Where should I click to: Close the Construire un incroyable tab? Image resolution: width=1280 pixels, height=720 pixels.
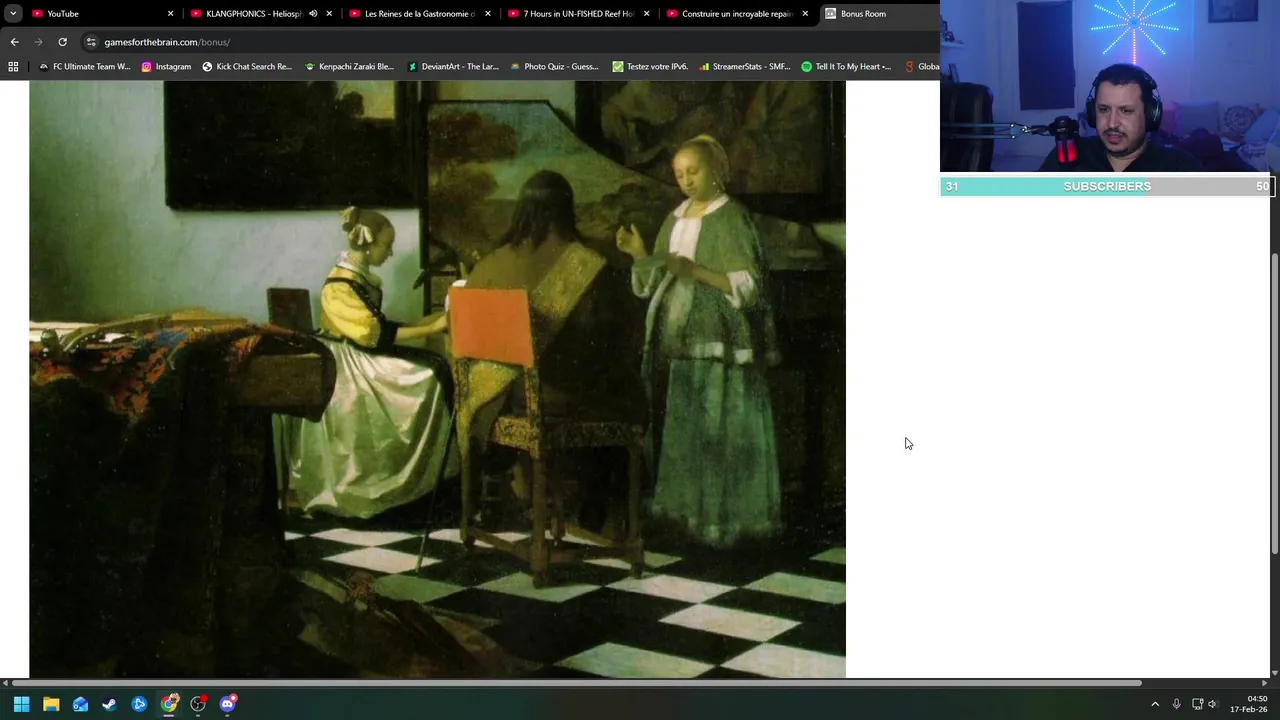tap(805, 14)
